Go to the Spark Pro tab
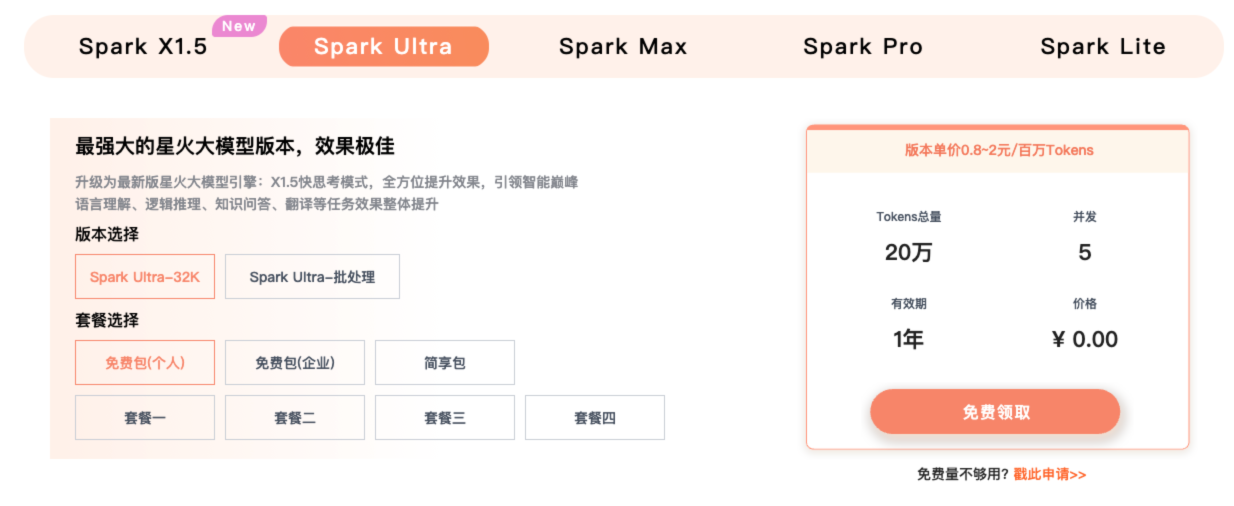 [x=863, y=47]
